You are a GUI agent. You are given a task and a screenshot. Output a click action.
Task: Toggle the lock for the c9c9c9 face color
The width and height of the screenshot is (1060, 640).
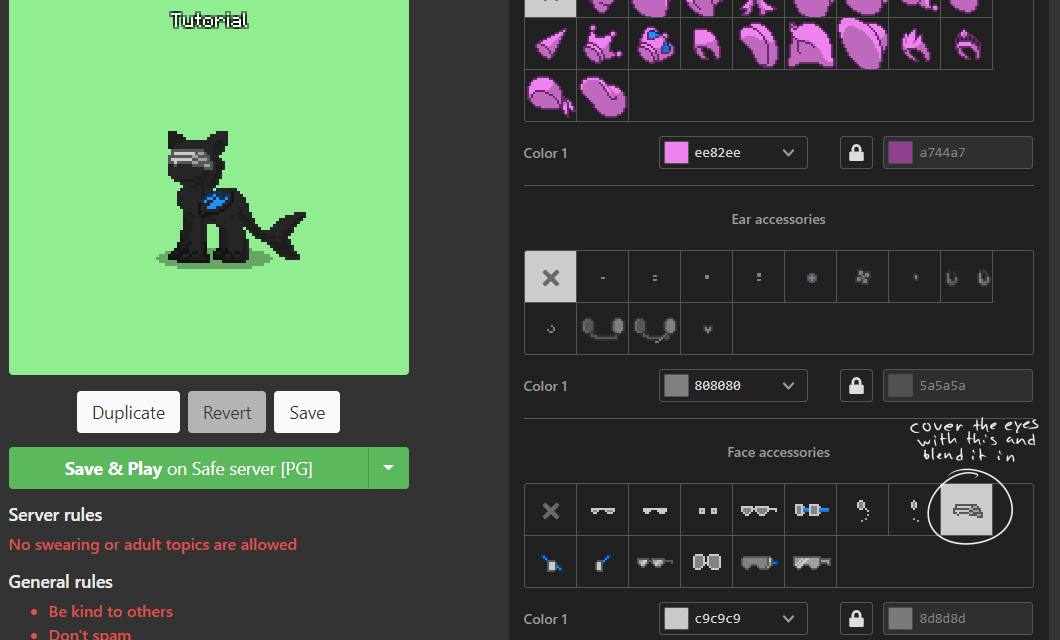[x=856, y=619]
